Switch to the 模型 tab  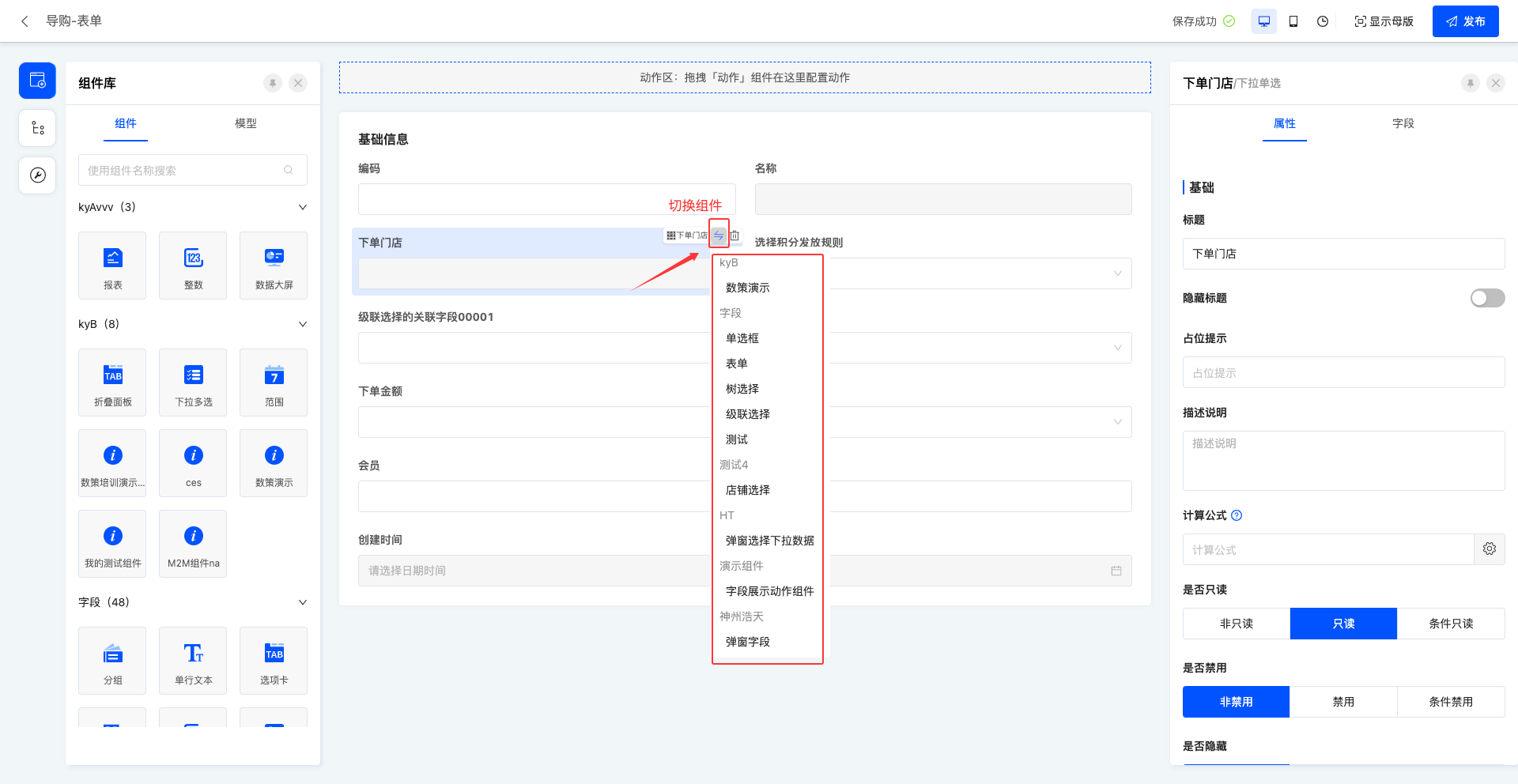pyautogui.click(x=245, y=123)
